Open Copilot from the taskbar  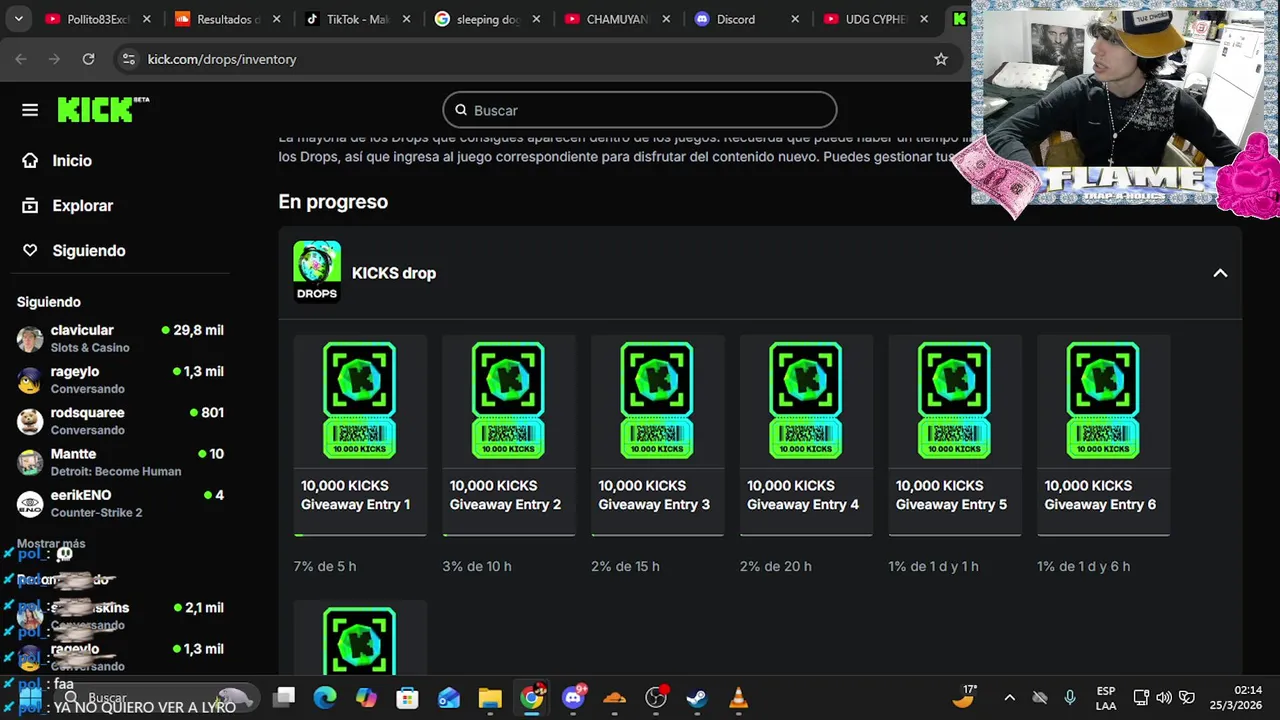[367, 698]
